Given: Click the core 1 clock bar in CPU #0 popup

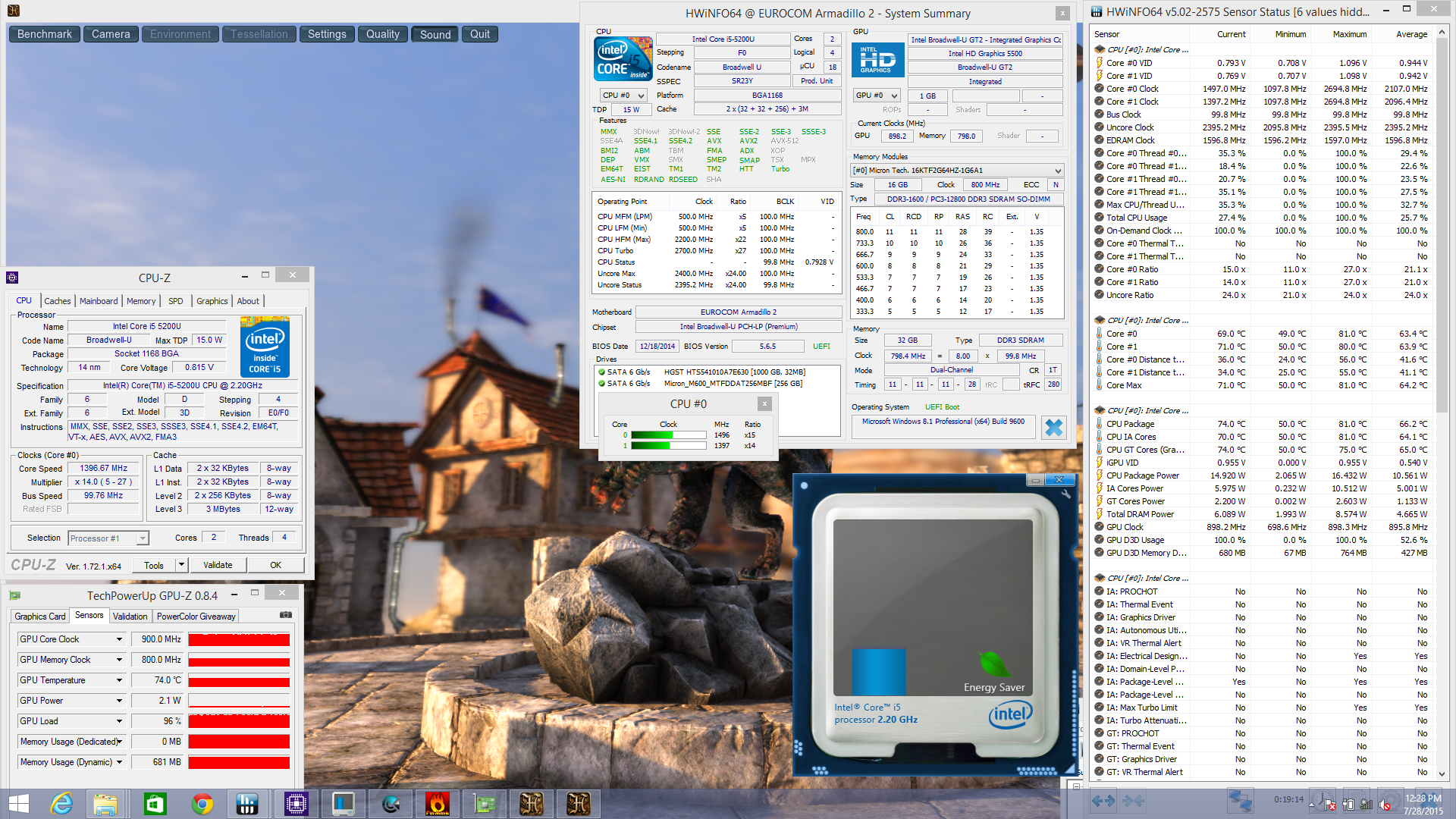Looking at the screenshot, I should 668,446.
